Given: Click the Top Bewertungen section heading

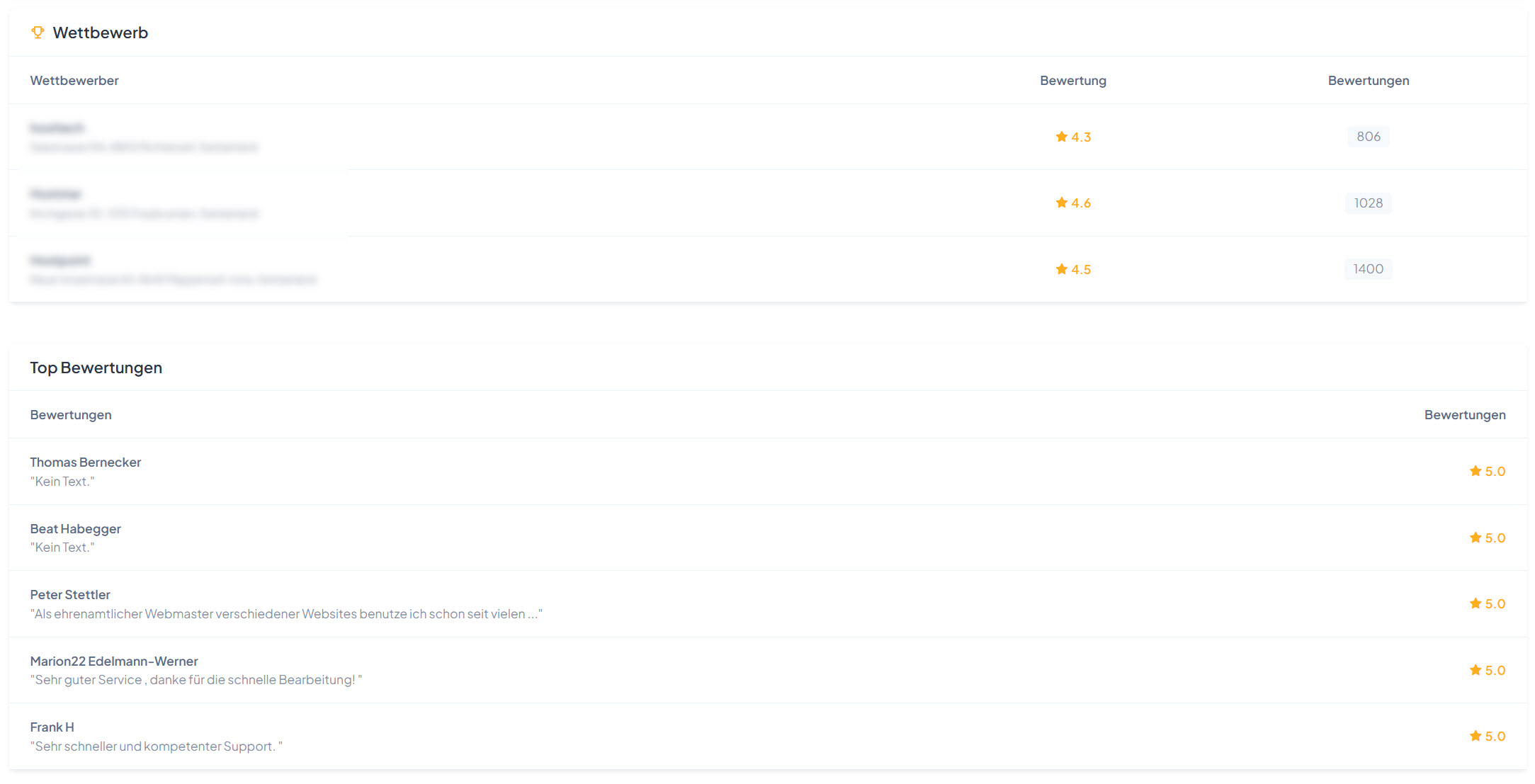Looking at the screenshot, I should pos(96,368).
